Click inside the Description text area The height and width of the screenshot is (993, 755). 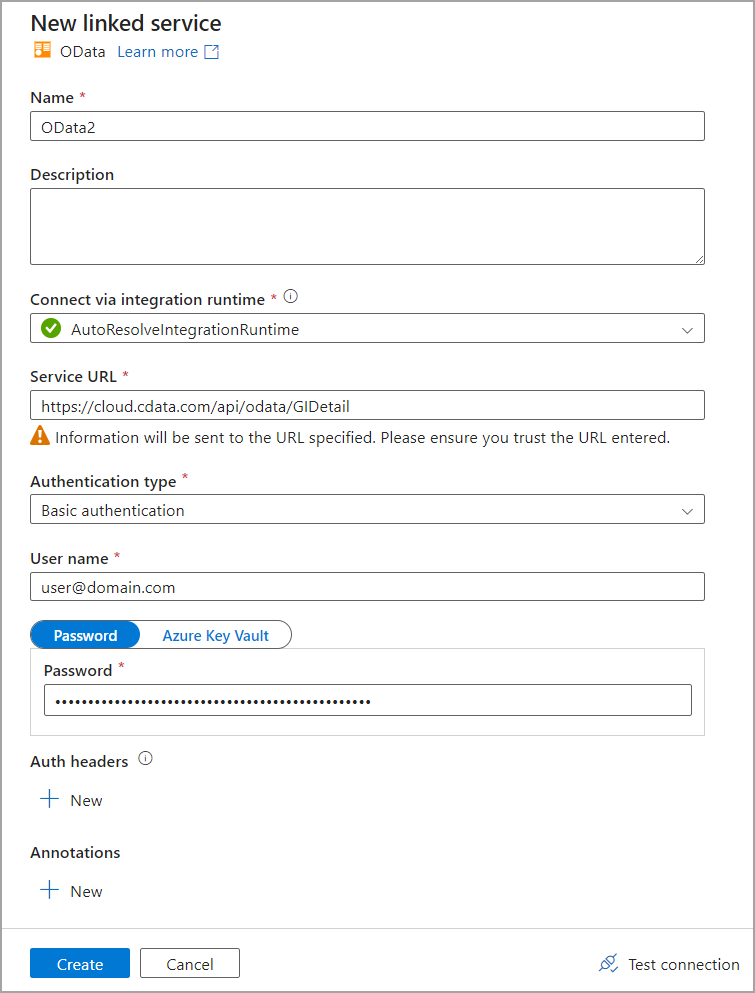click(367, 226)
